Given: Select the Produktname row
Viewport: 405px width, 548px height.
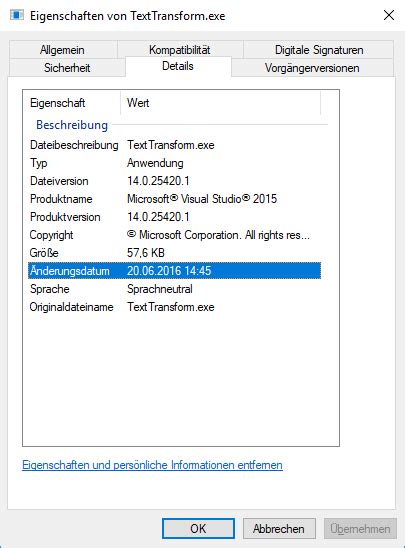Looking at the screenshot, I should (x=174, y=199).
